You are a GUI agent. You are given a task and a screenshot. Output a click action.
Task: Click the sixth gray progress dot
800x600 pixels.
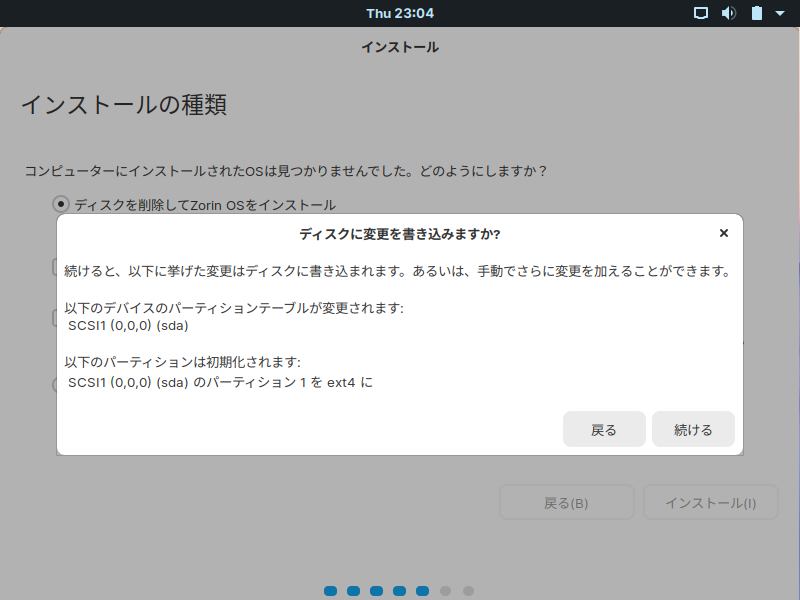445,591
